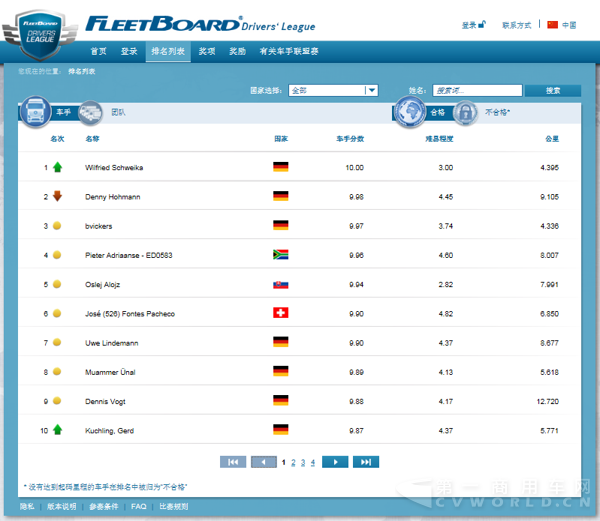The height and width of the screenshot is (521, 600).
Task: Go to page 2 link
Action: [293, 462]
